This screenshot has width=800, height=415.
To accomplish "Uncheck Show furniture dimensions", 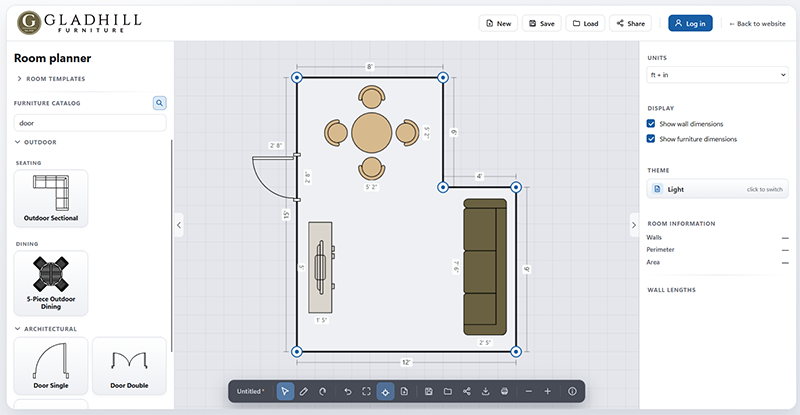I will (651, 139).
